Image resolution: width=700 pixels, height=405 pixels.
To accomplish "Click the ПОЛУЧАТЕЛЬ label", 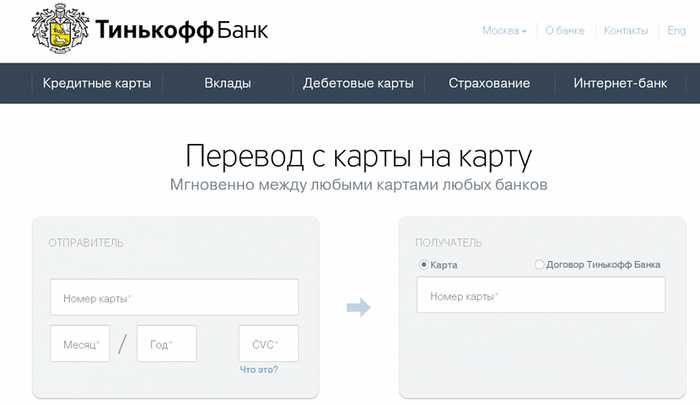I will tap(449, 243).
